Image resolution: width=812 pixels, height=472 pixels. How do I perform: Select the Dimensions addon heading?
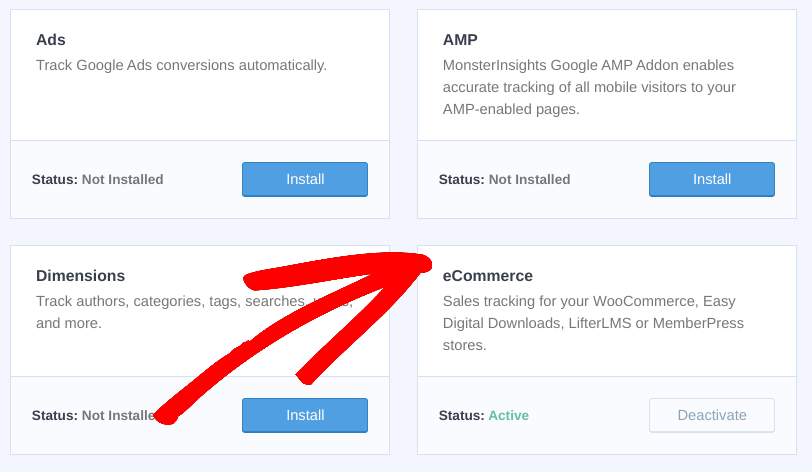(x=80, y=276)
